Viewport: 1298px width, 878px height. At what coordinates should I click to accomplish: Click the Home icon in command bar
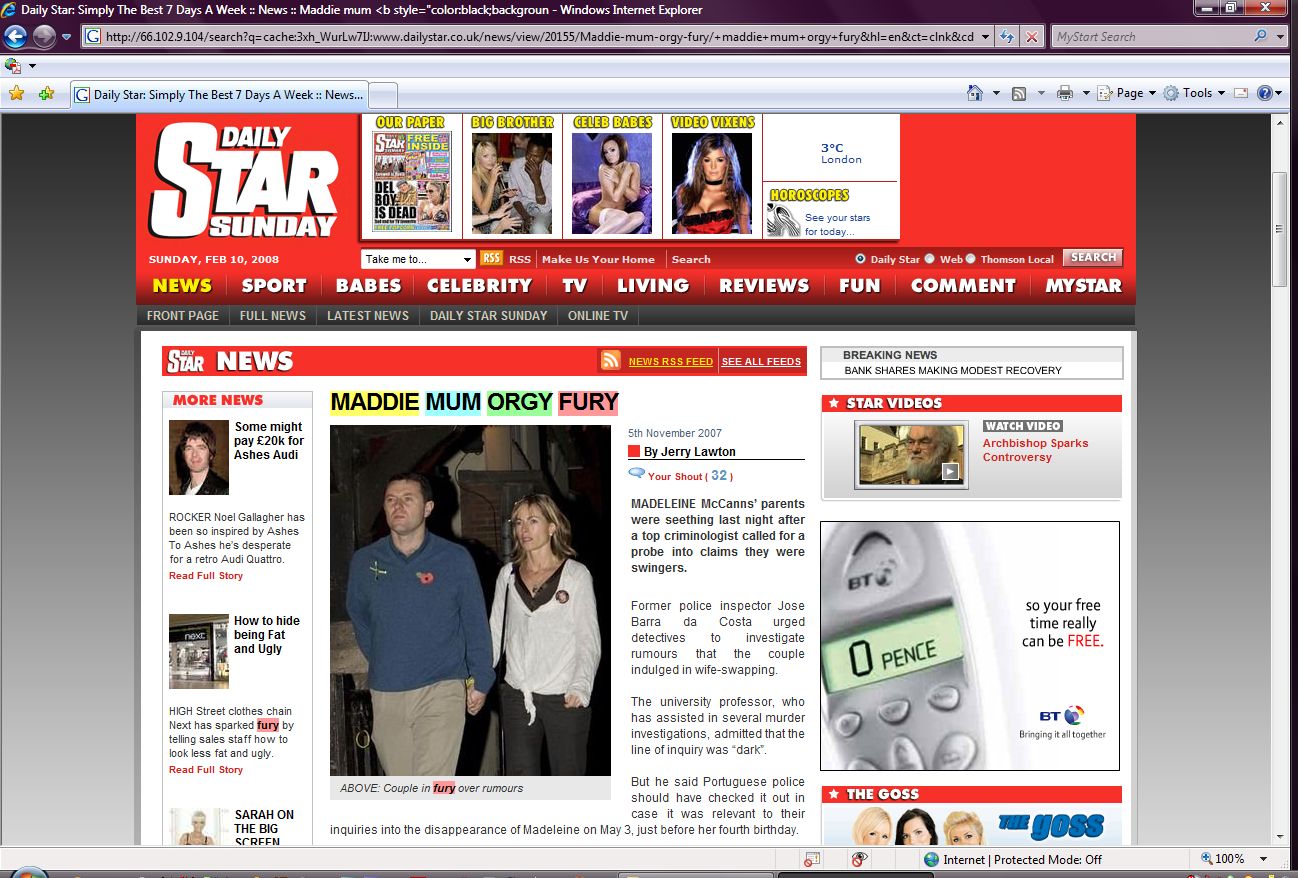(975, 93)
